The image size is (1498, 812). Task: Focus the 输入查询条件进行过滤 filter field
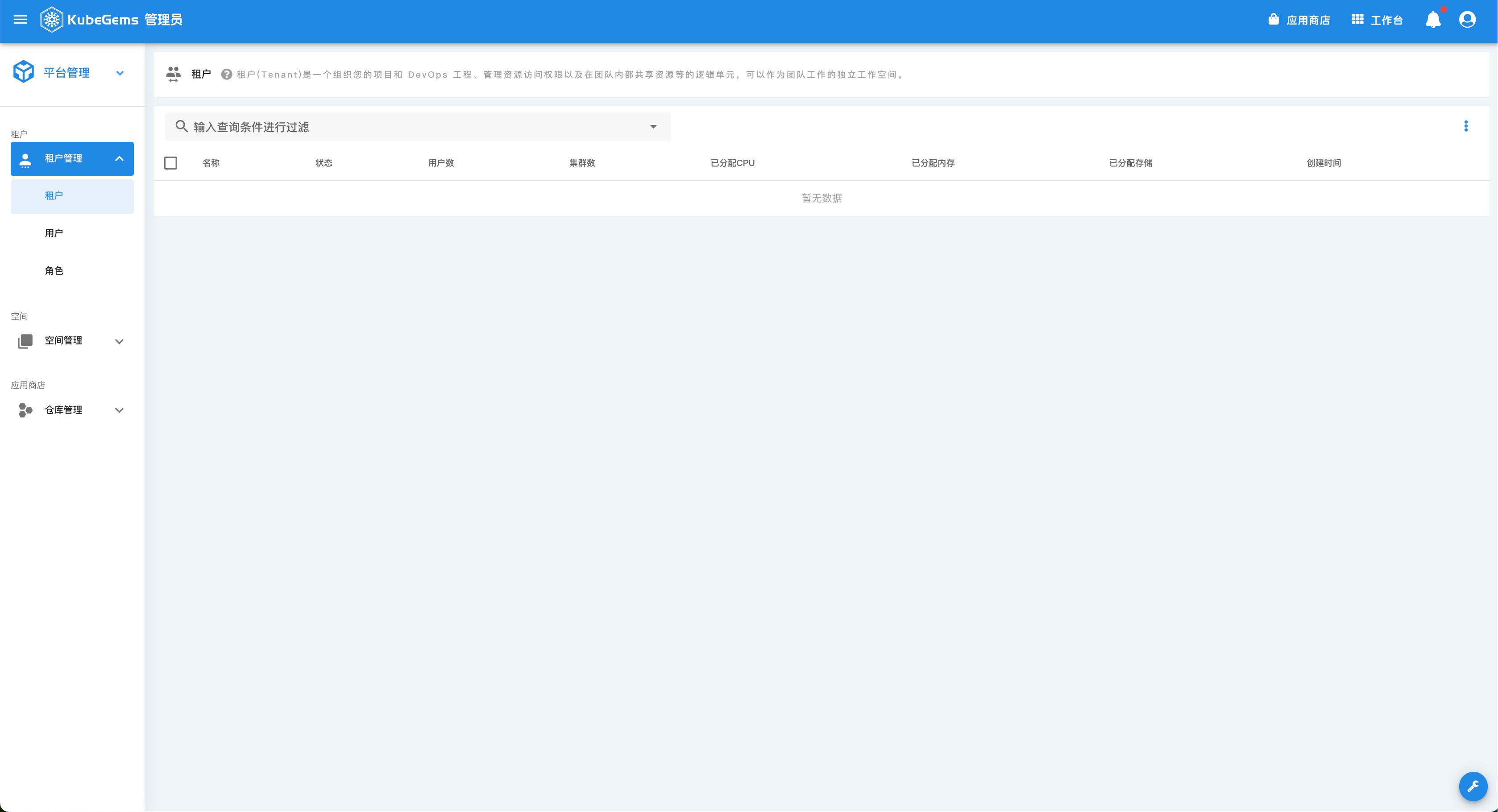tap(418, 127)
